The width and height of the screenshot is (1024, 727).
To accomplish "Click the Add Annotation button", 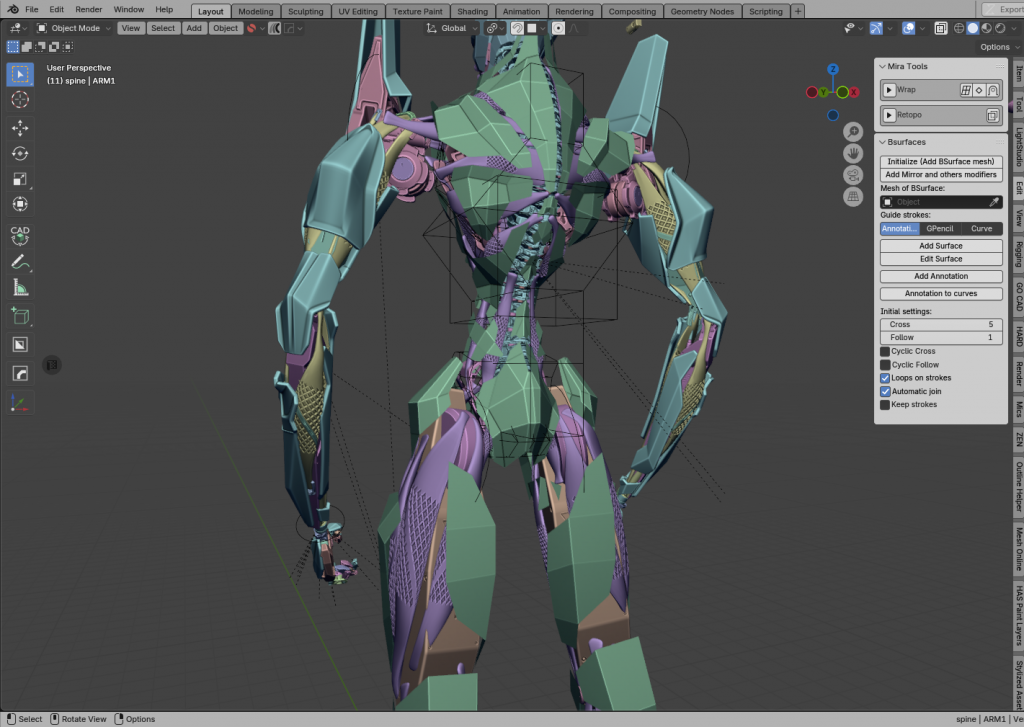I will point(941,276).
